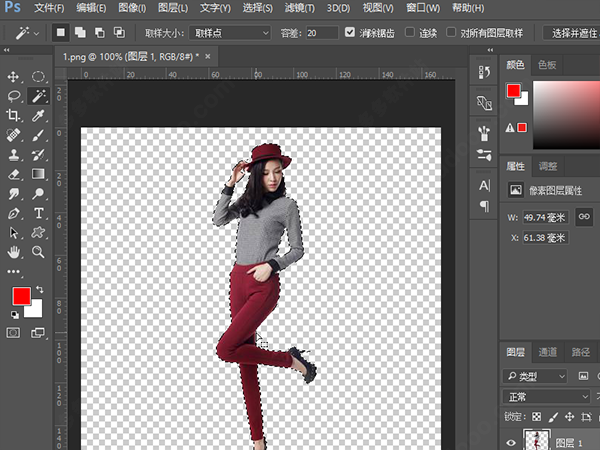Lock layer position
The width and height of the screenshot is (600, 450).
coord(569,417)
